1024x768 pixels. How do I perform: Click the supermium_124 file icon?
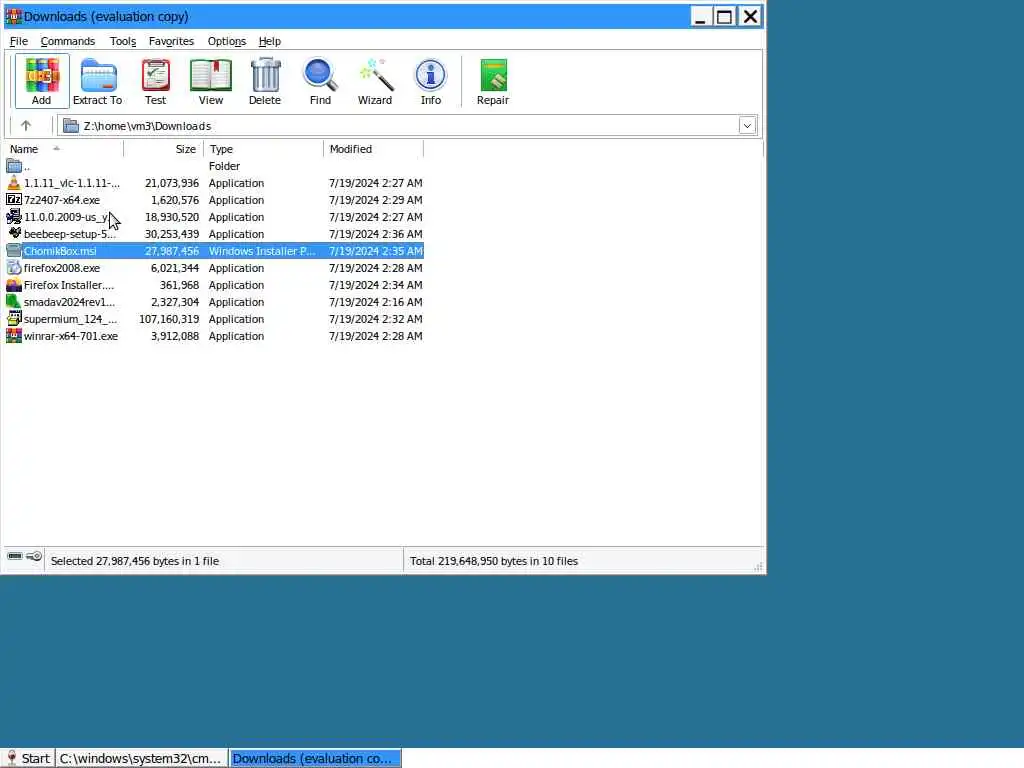pyautogui.click(x=14, y=319)
